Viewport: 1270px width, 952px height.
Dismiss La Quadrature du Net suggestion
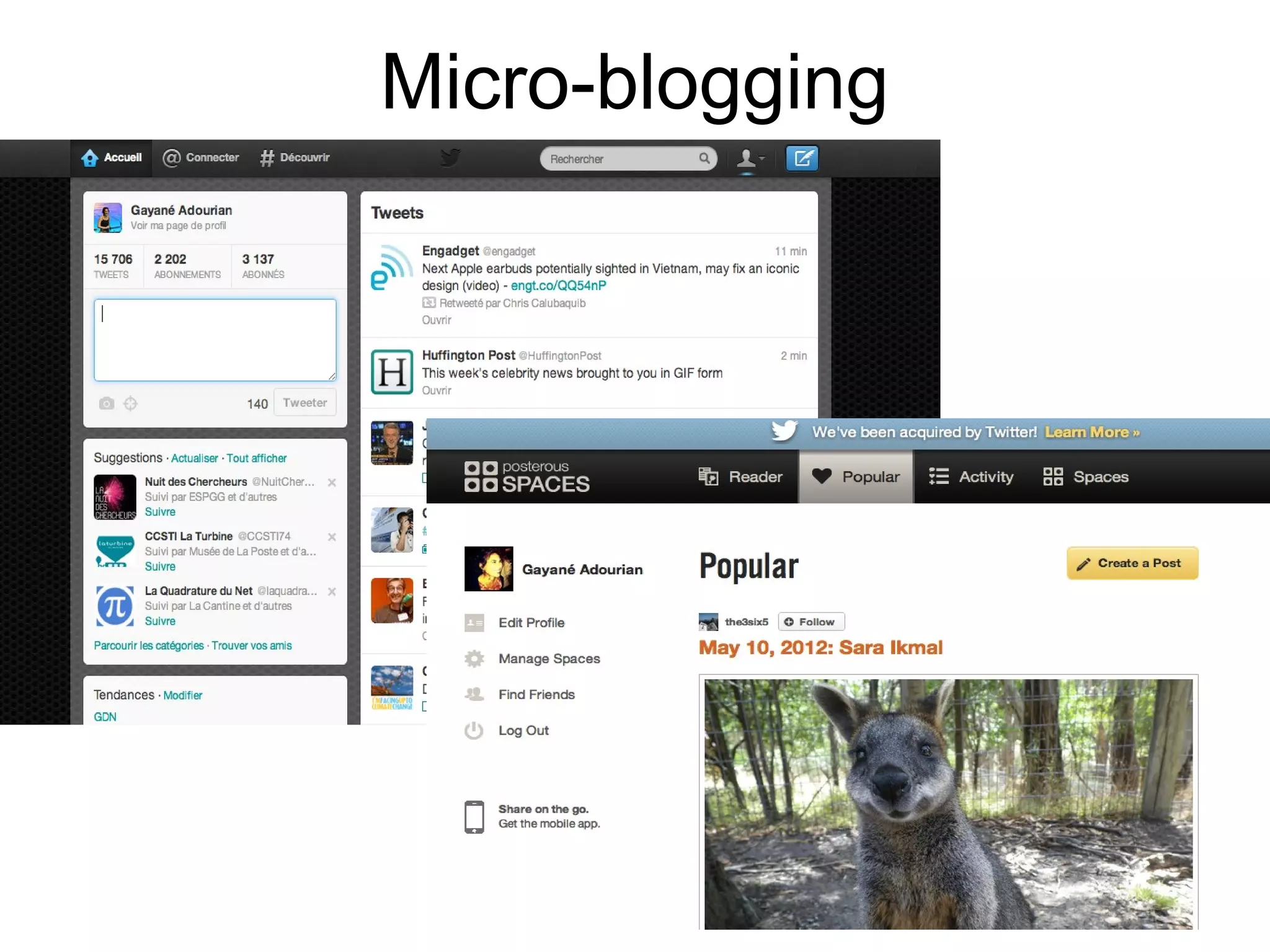point(332,591)
